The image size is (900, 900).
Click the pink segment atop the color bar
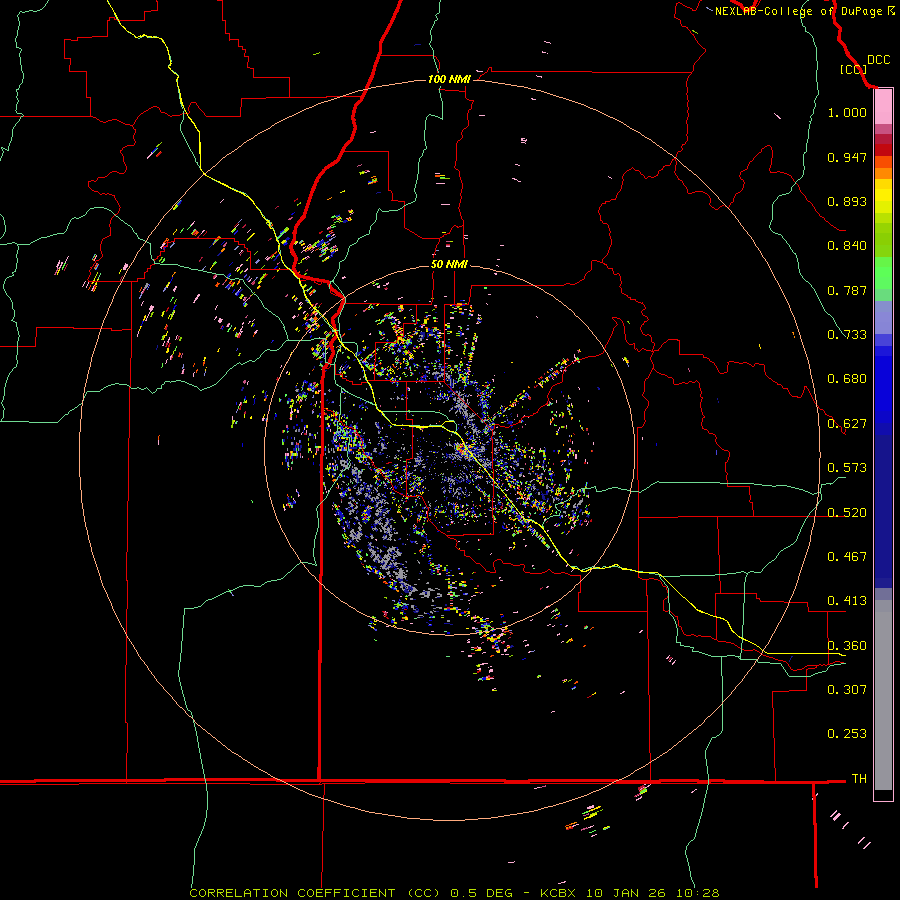point(883,107)
